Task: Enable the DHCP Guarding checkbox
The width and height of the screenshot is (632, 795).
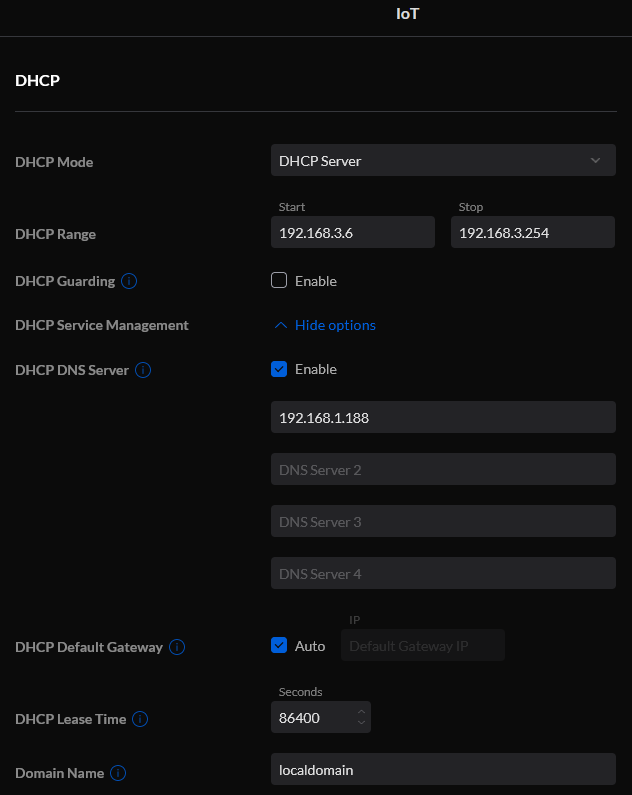Action: pos(279,280)
